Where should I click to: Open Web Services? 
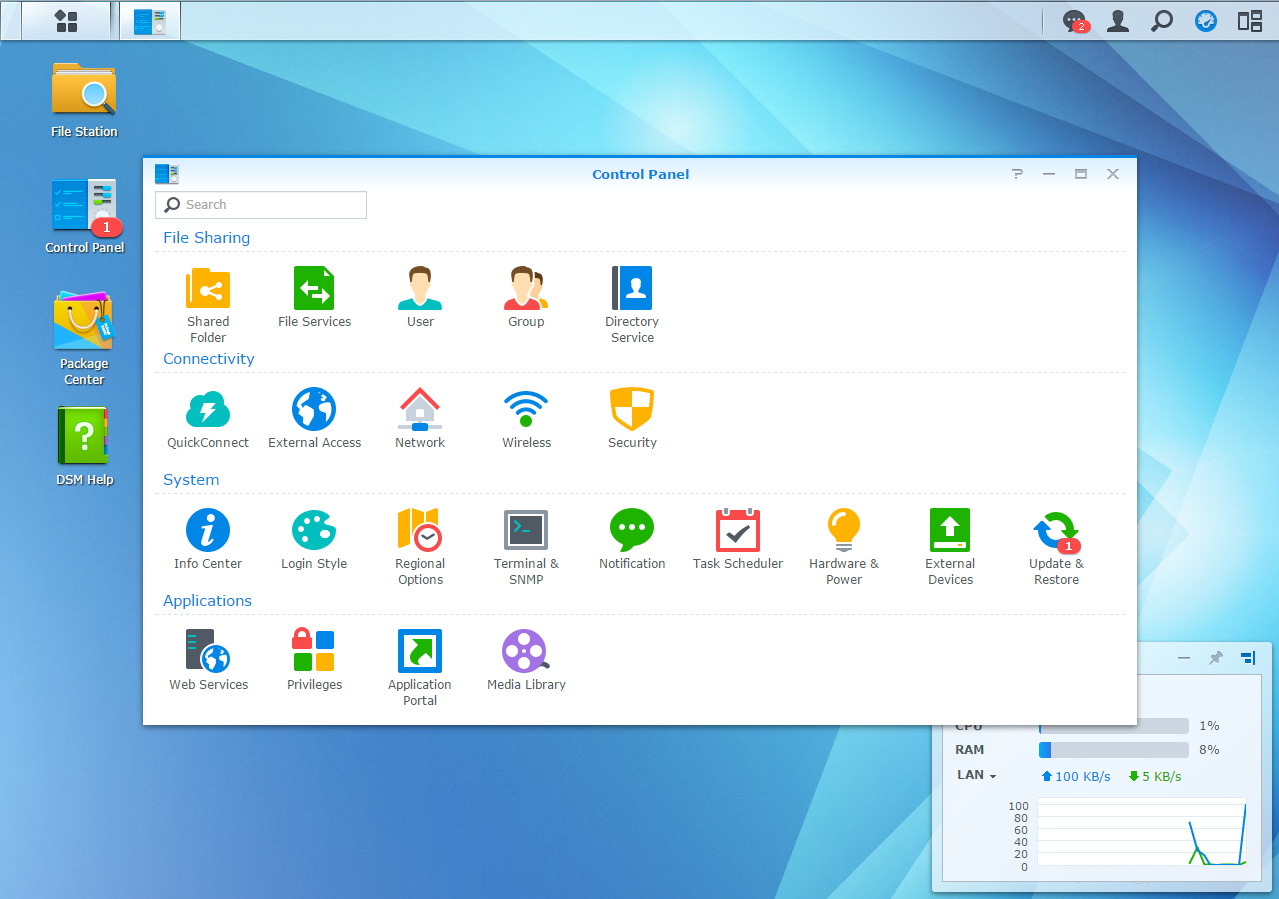(x=208, y=651)
